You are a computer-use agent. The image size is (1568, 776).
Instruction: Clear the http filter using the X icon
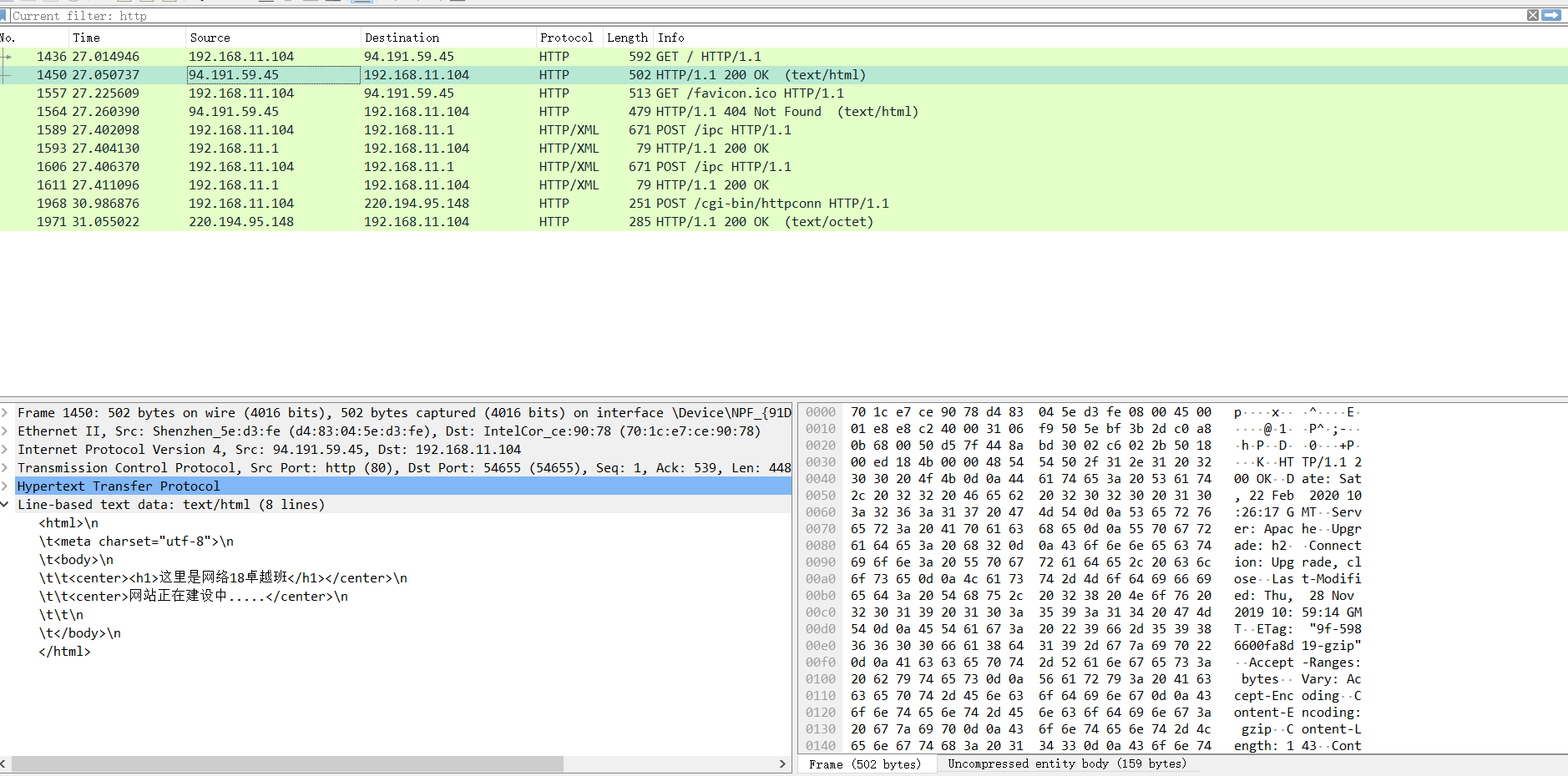click(1533, 15)
